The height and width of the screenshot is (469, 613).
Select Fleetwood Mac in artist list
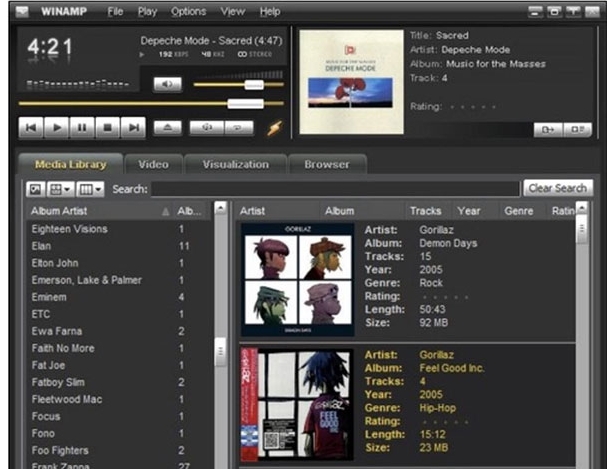coord(119,399)
